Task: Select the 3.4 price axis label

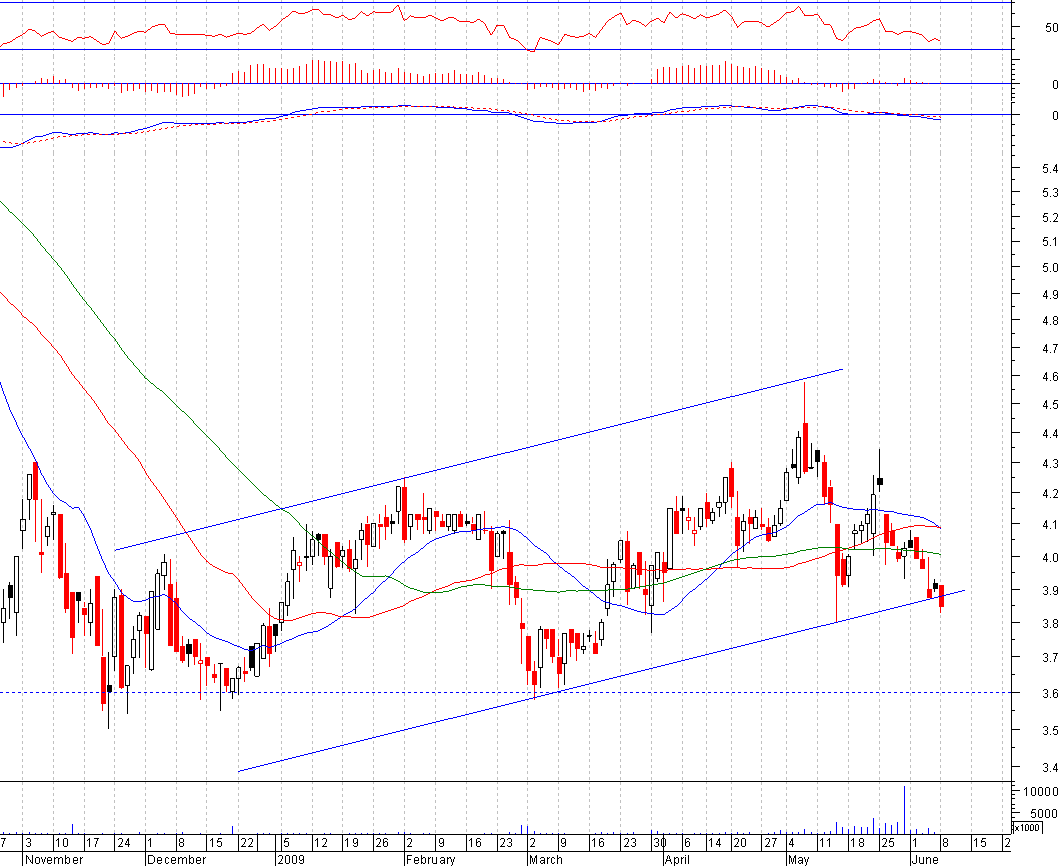Action: [x=1050, y=768]
